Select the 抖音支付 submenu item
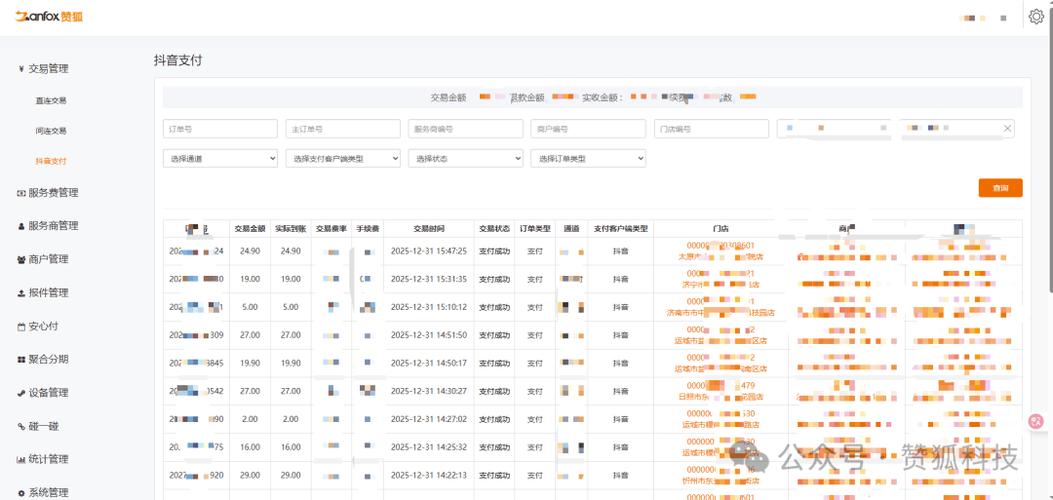The height and width of the screenshot is (500, 1053). (51, 161)
